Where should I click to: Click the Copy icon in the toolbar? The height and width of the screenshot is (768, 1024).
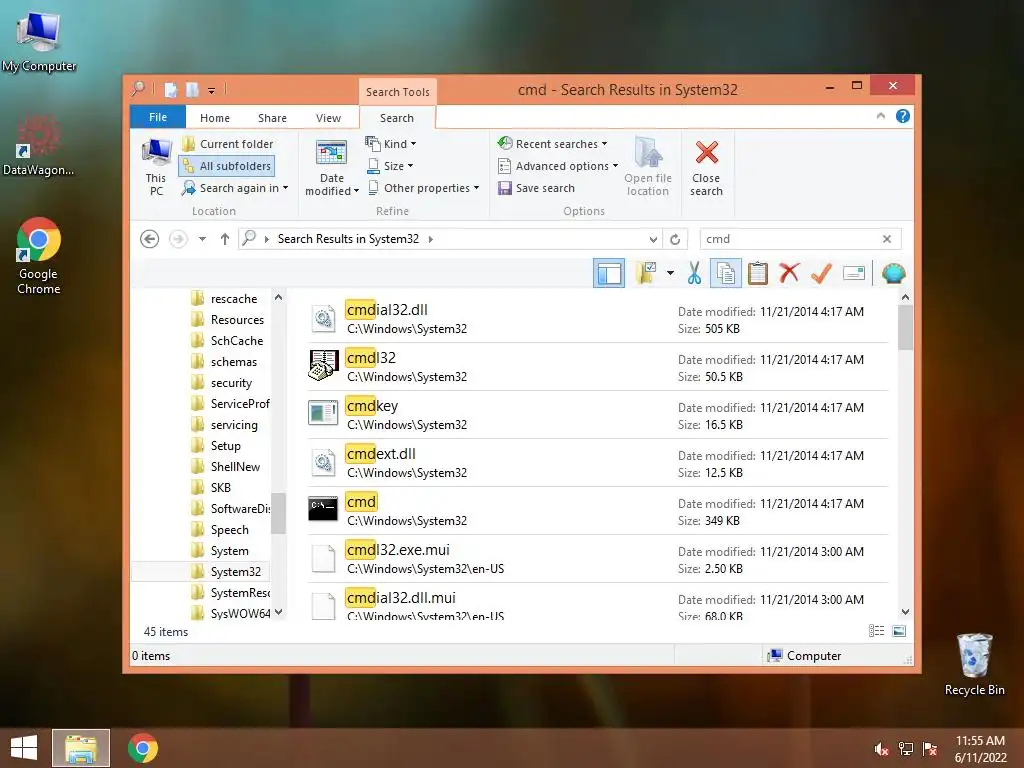tap(725, 274)
